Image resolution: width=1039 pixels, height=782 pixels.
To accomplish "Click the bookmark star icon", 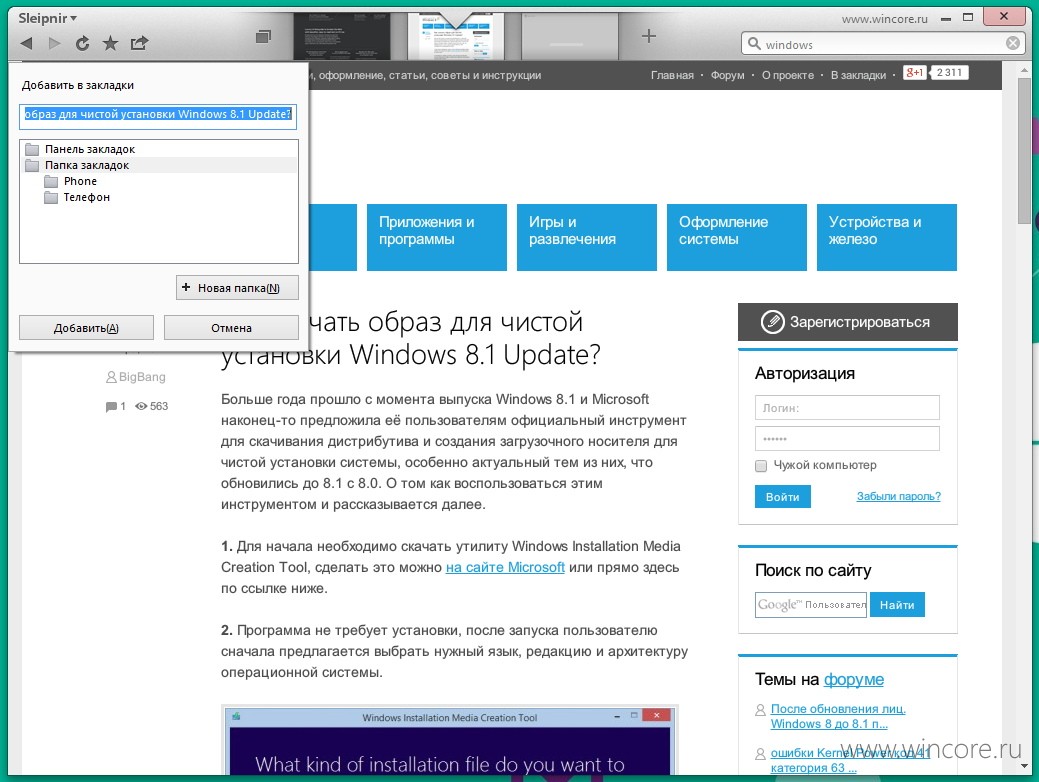I will click(x=110, y=44).
